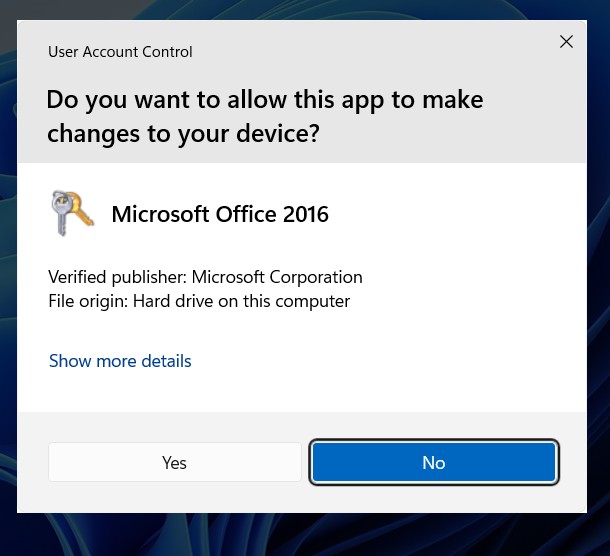Viewport: 610px width, 556px height.
Task: Click the keys icon beside Microsoft Office 2016
Action: [x=73, y=213]
